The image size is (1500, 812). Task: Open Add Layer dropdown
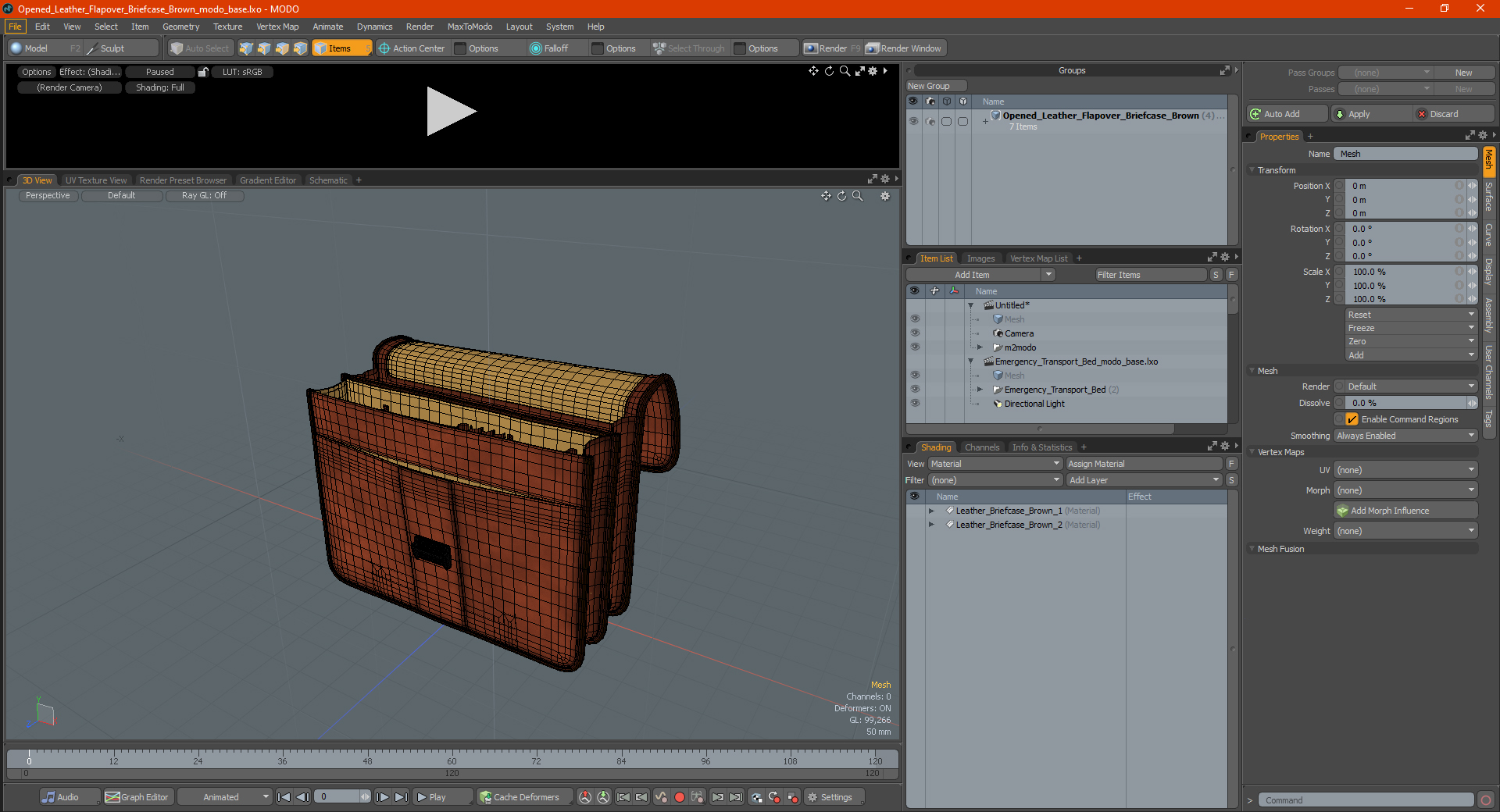pos(1144,480)
